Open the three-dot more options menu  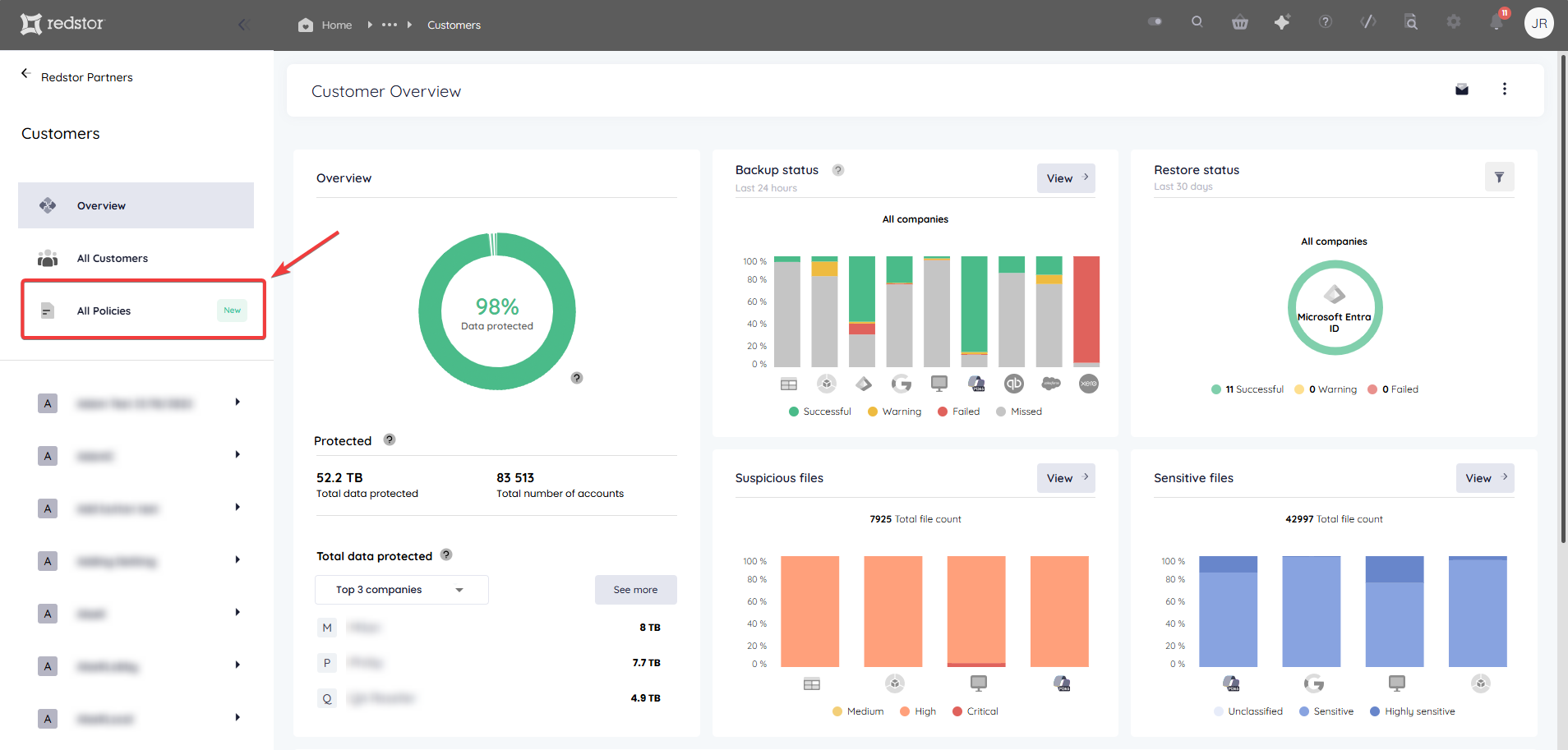tap(1504, 89)
